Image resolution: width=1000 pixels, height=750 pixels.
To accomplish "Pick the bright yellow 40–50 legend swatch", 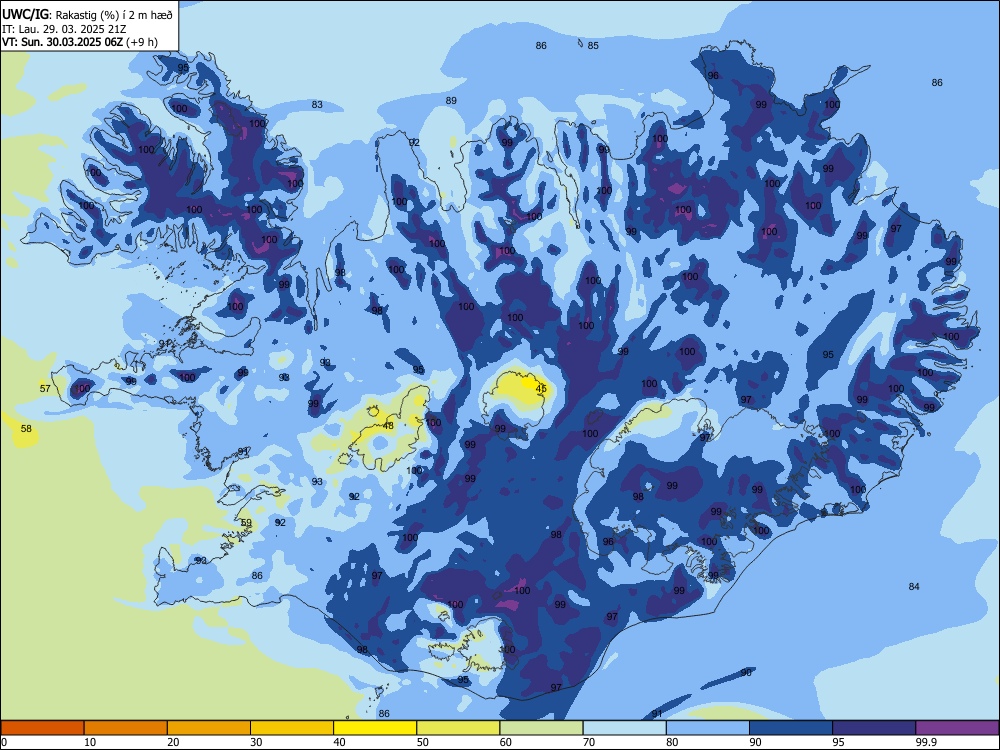I will pos(375,728).
